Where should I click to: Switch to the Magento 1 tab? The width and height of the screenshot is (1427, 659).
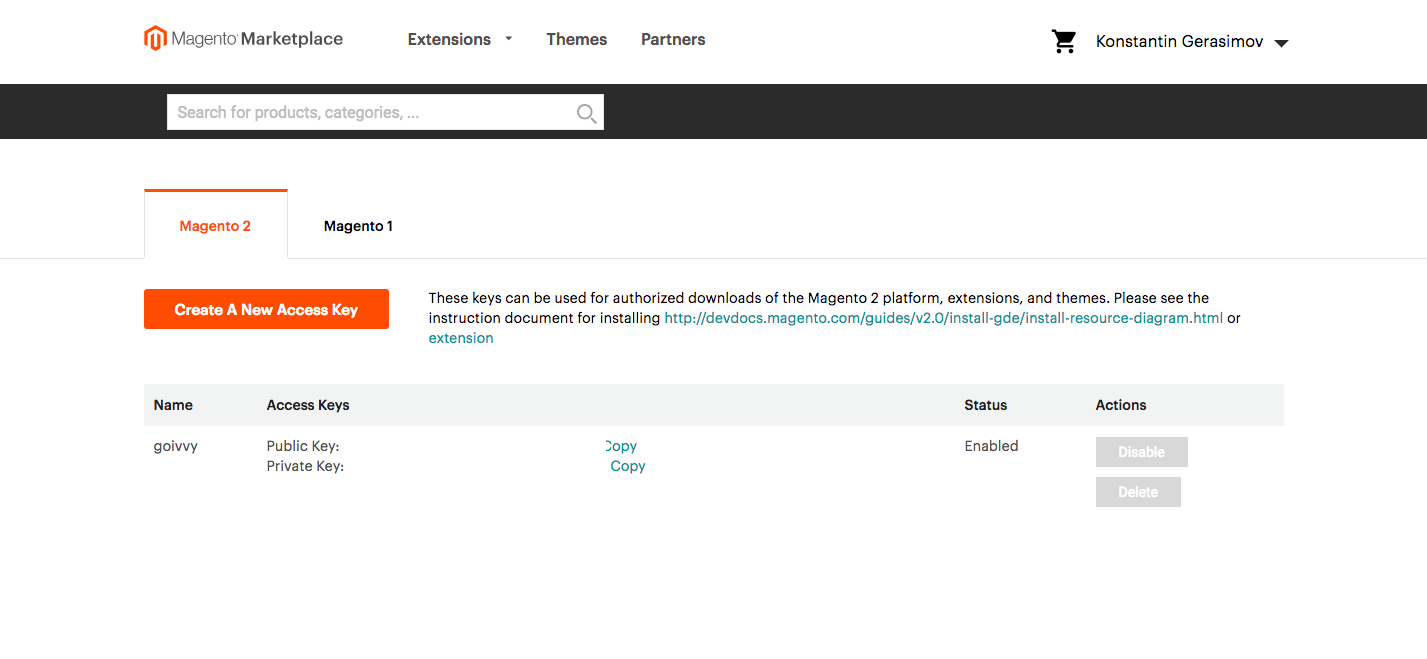pos(358,226)
